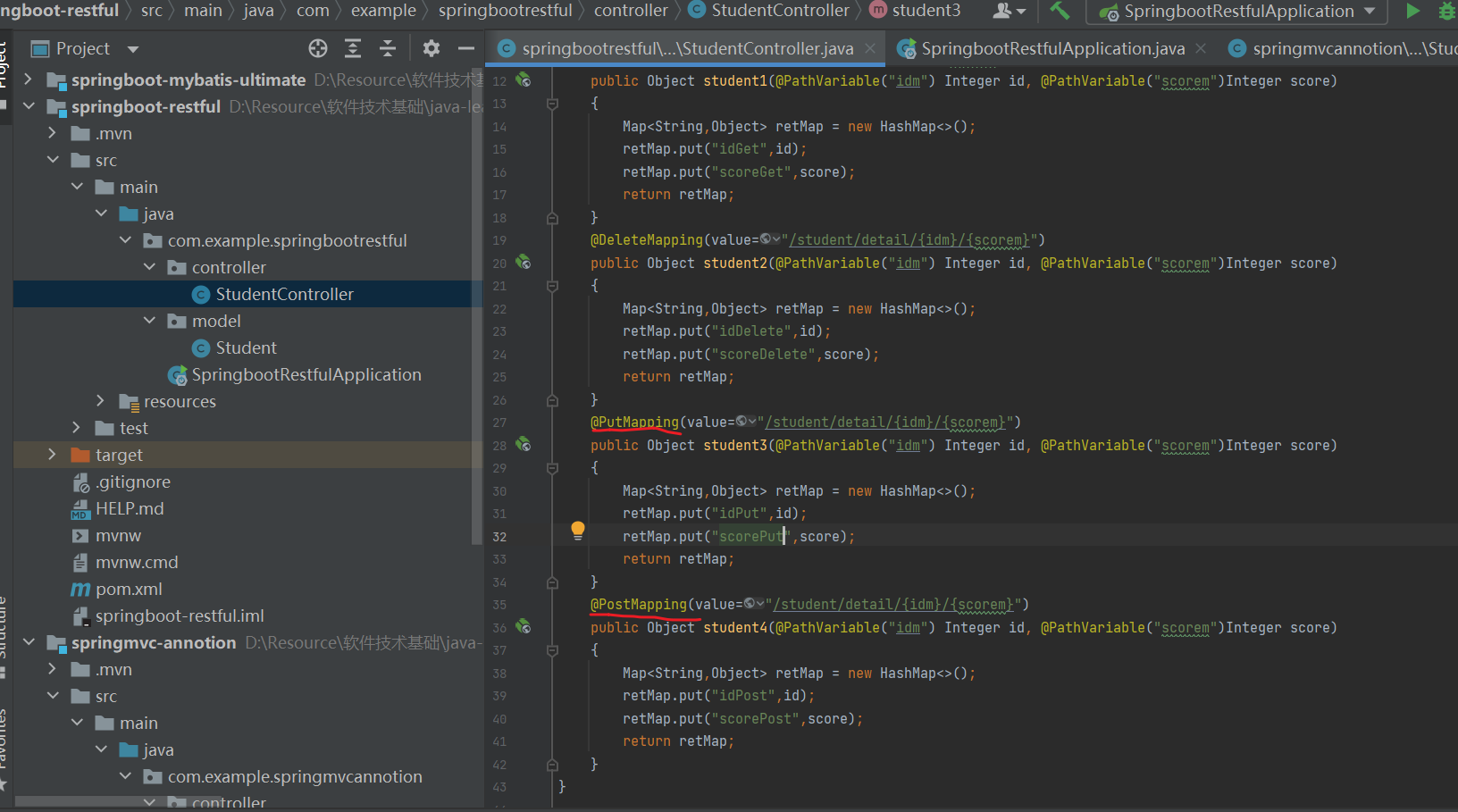Select the pom.xml Maven file

click(x=129, y=590)
